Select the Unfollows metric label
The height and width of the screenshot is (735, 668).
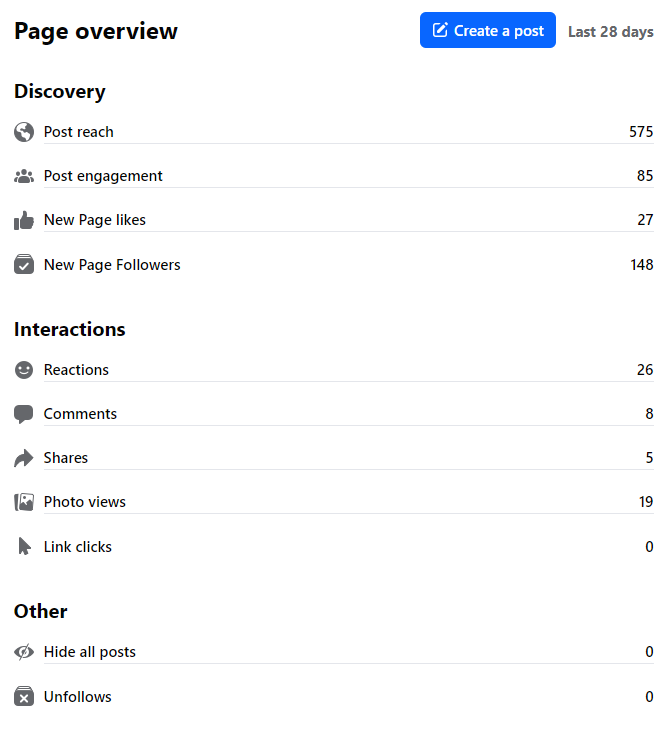(x=78, y=697)
